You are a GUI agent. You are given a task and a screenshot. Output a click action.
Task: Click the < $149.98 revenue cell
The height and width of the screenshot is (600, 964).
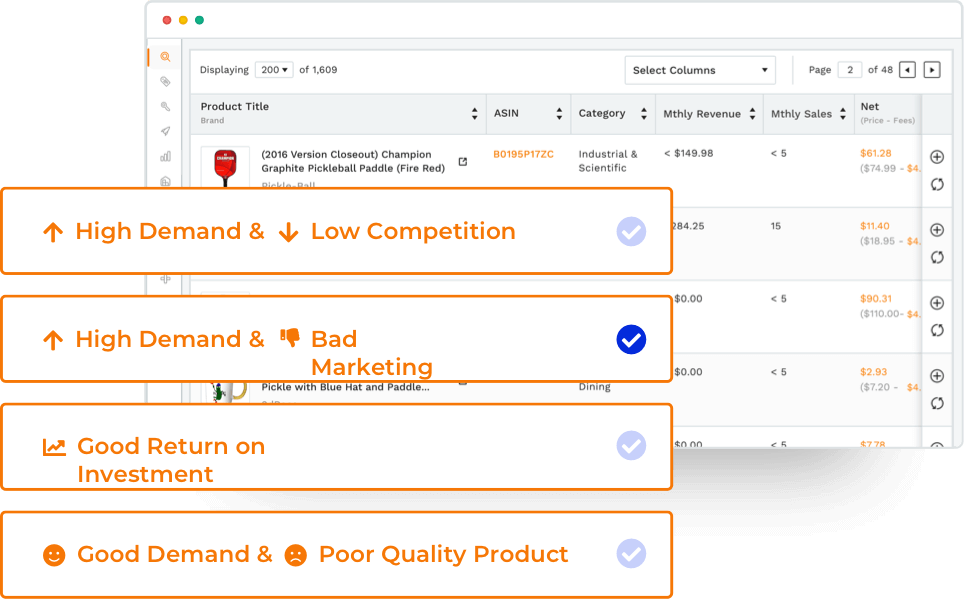coord(689,153)
